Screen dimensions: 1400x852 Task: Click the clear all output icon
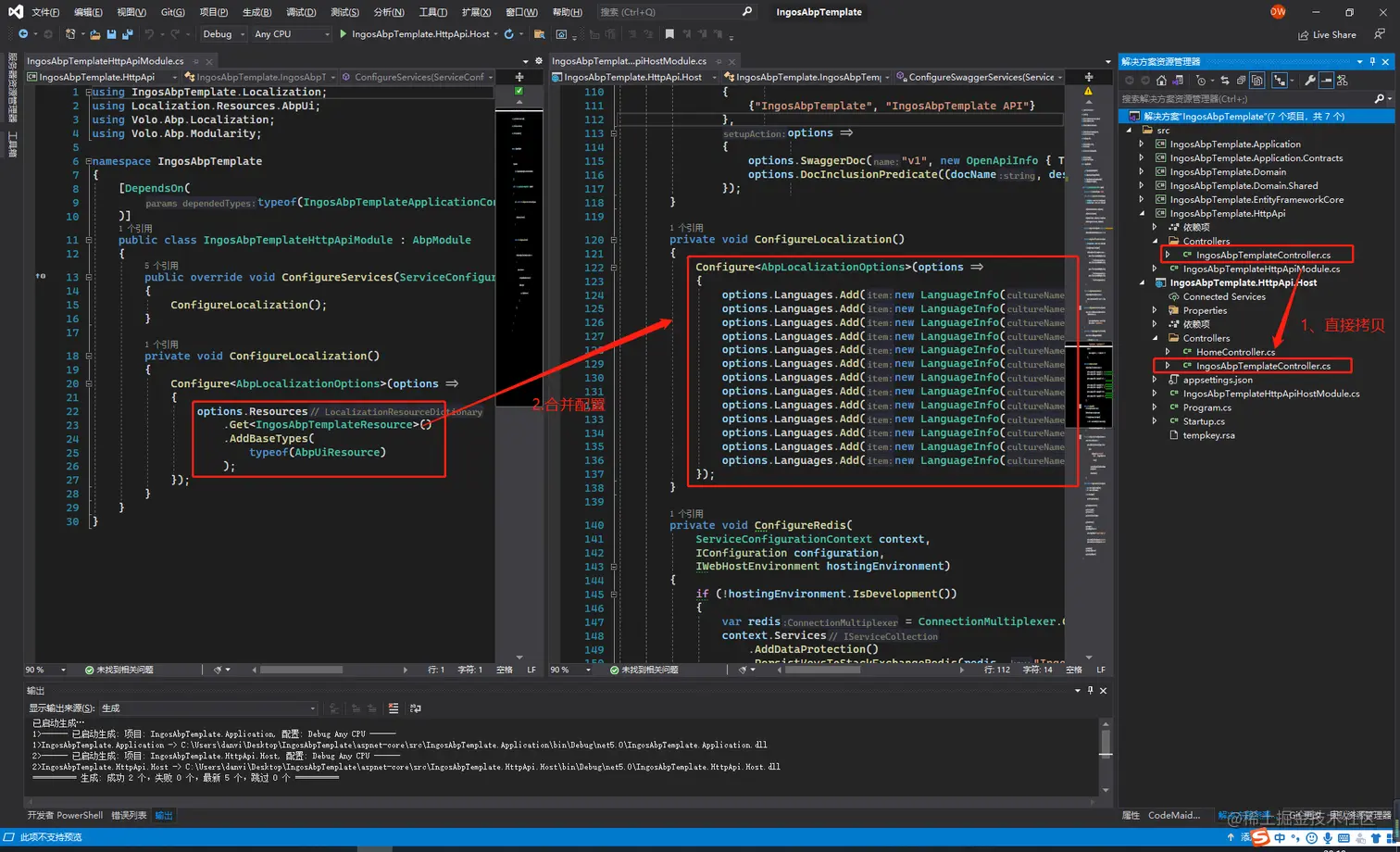394,708
